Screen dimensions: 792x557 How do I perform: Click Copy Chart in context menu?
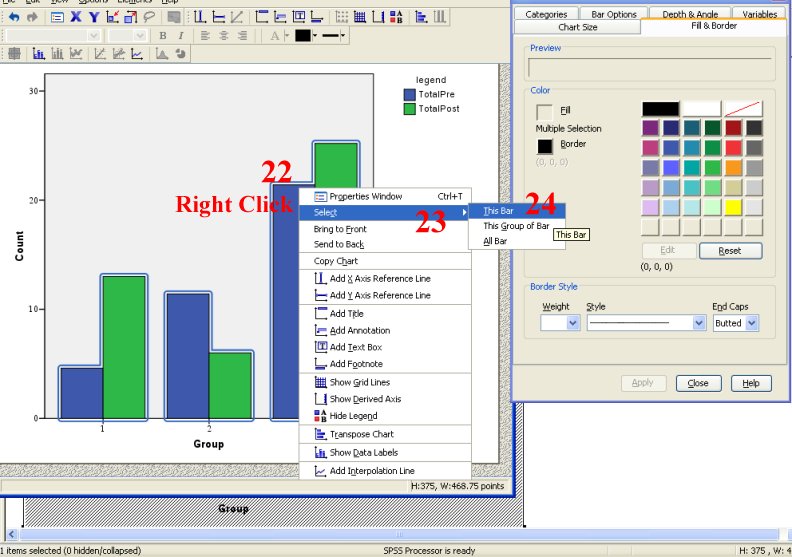385,261
